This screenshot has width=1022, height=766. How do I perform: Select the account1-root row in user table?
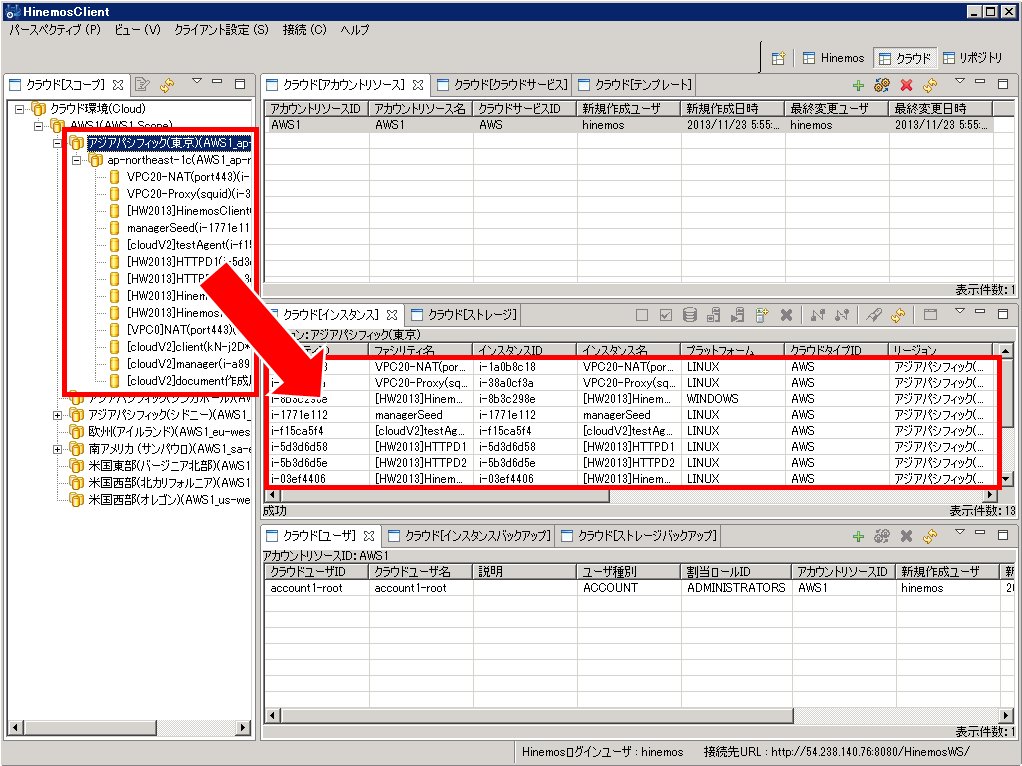point(639,588)
